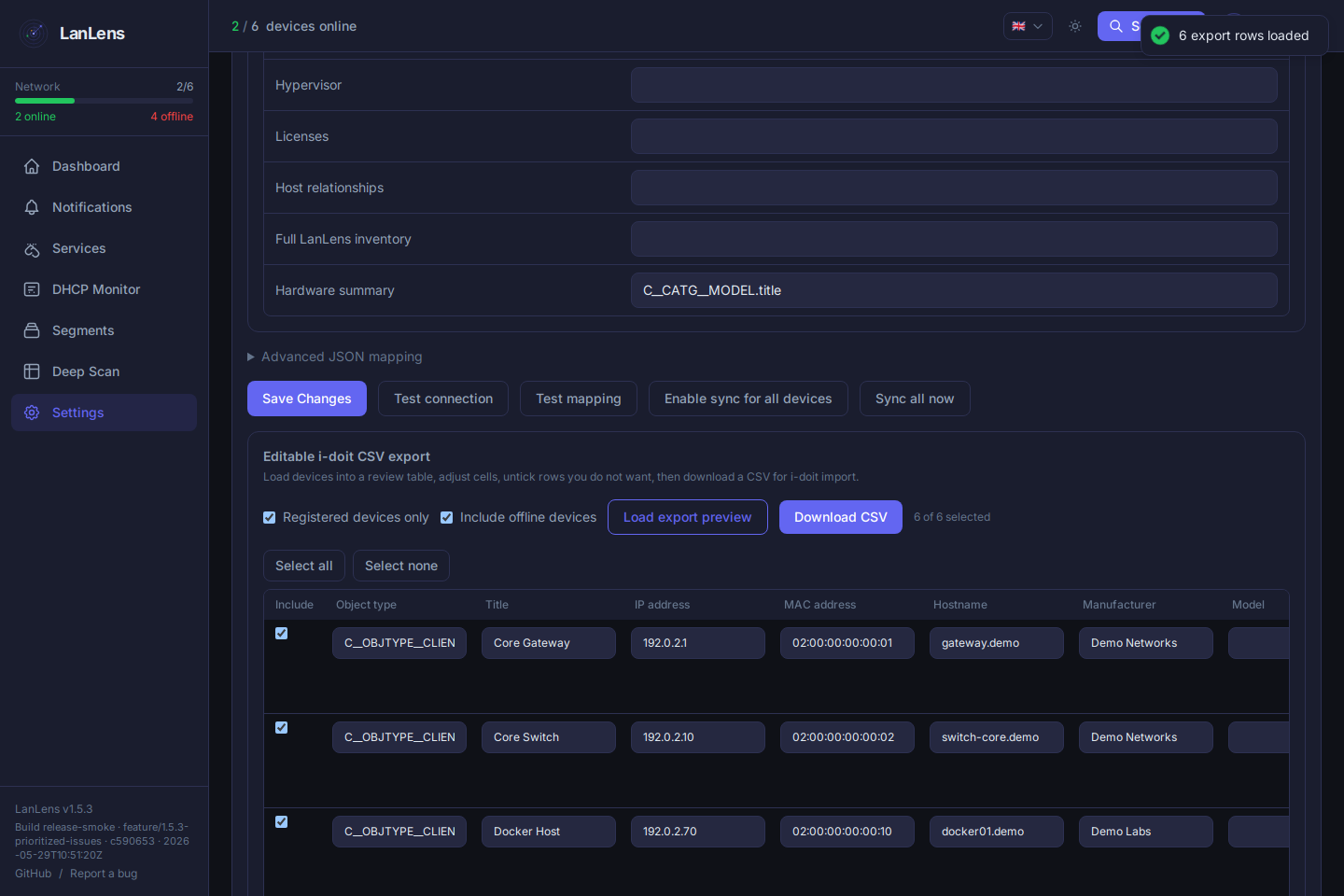Edit IP address cell 192.0.2.70

tap(698, 832)
